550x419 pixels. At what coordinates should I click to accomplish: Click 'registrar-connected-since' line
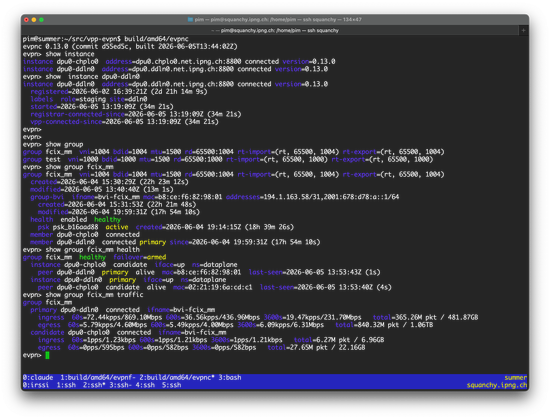point(136,114)
